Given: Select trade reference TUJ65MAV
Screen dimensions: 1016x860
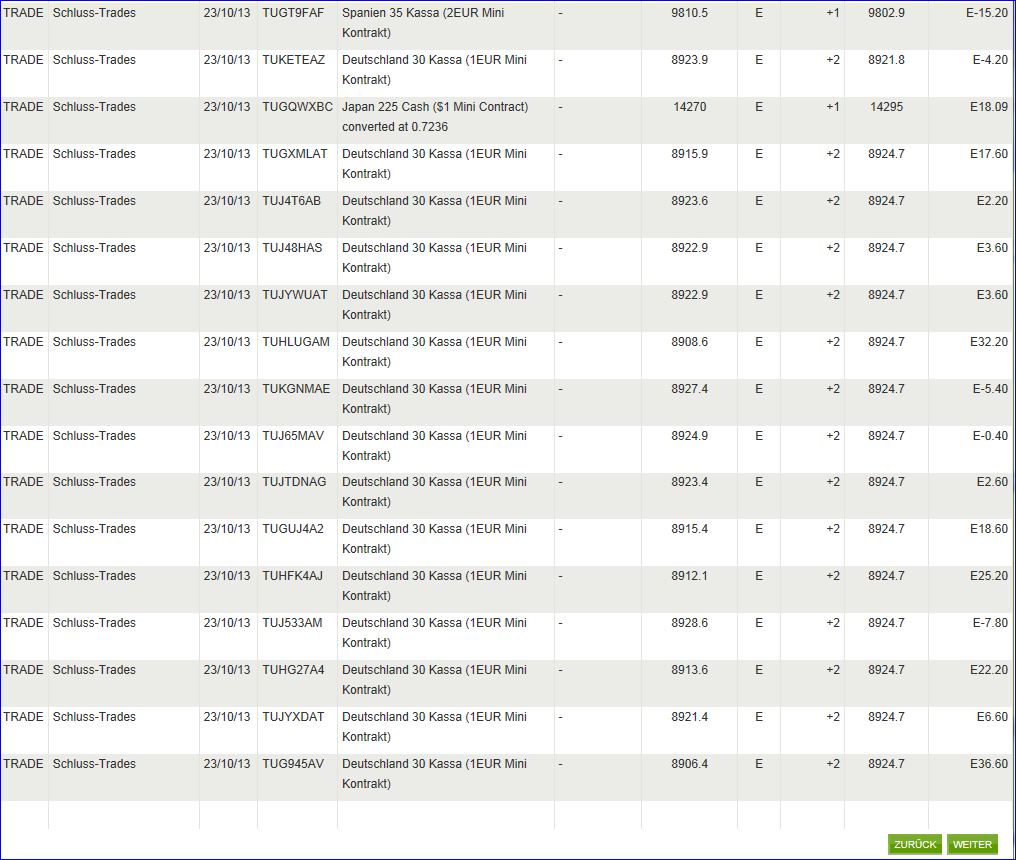Looking at the screenshot, I should tap(293, 436).
